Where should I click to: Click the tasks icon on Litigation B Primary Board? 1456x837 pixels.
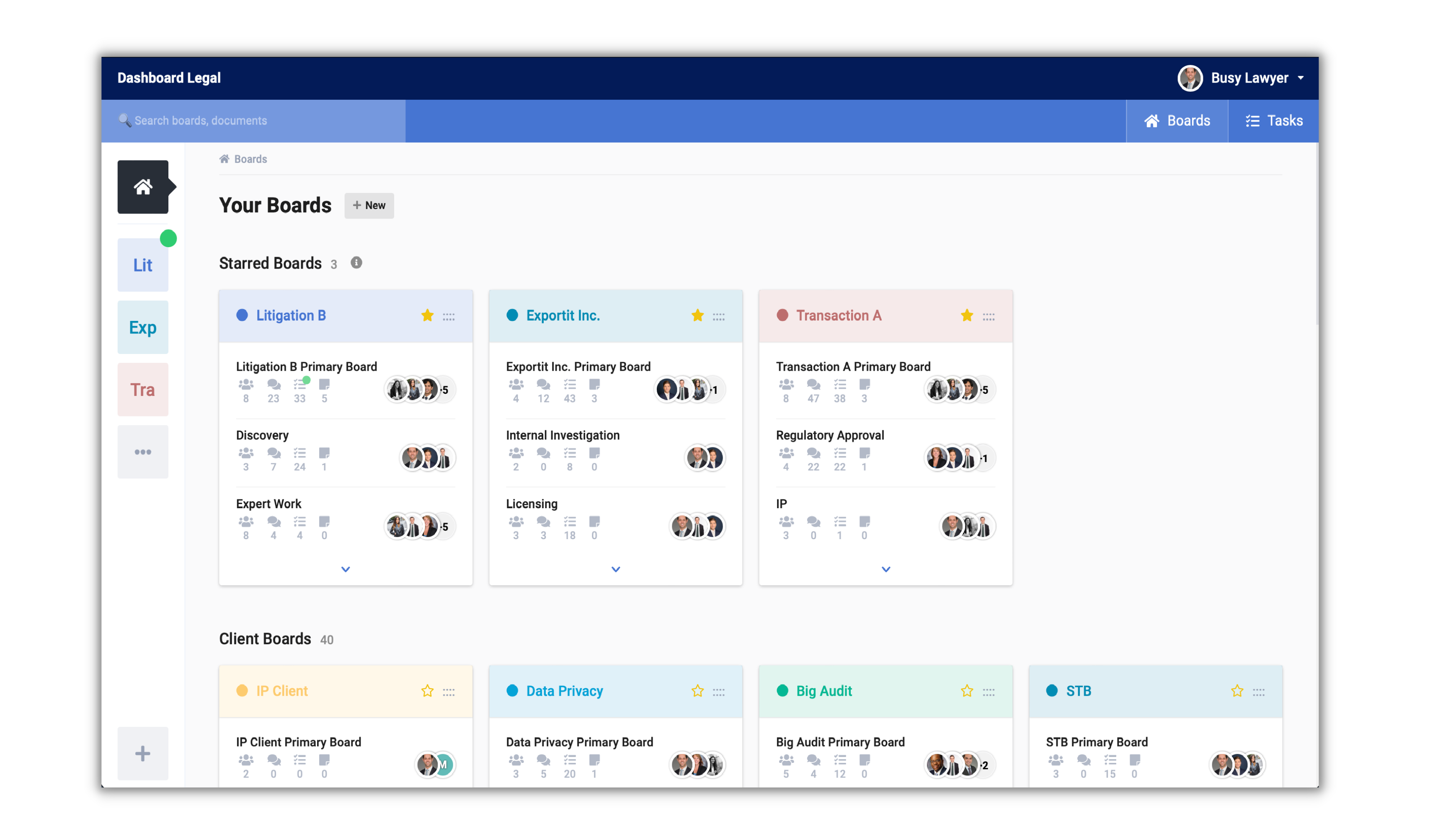pyautogui.click(x=300, y=384)
